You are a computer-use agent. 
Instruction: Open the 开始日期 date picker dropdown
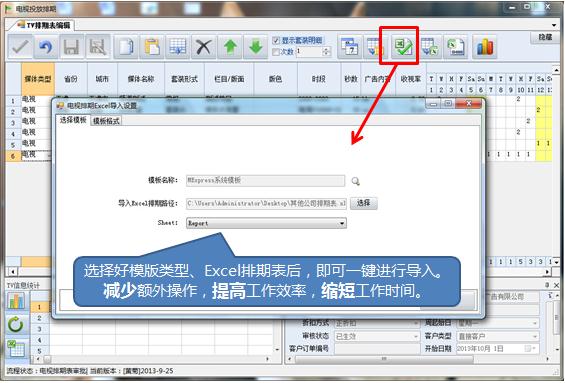coord(534,349)
